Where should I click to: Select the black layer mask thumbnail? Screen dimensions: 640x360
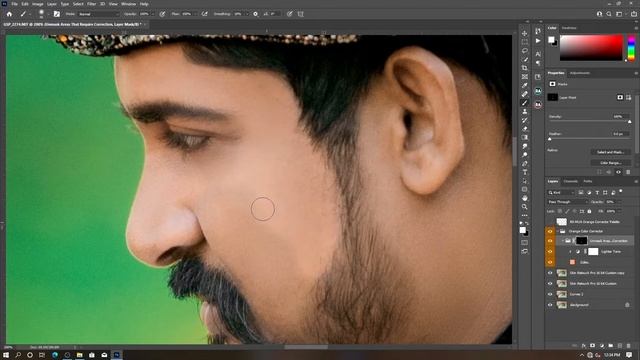pyautogui.click(x=581, y=241)
